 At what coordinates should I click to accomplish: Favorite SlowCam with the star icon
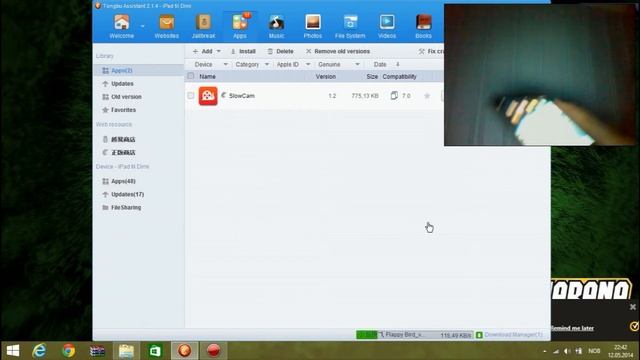(427, 96)
